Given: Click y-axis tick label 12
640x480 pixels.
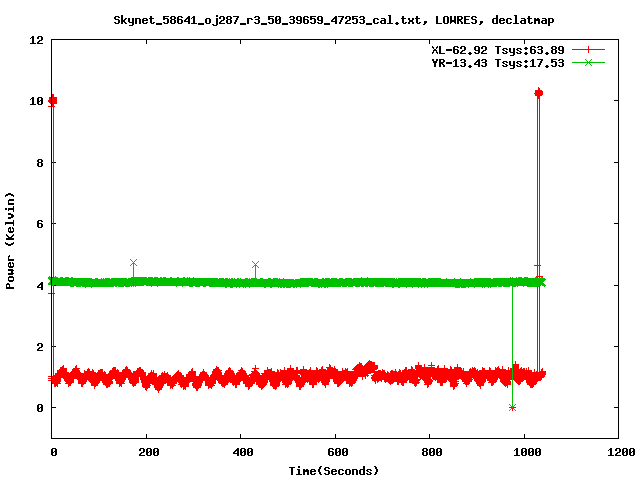Looking at the screenshot, I should pyautogui.click(x=36, y=40).
